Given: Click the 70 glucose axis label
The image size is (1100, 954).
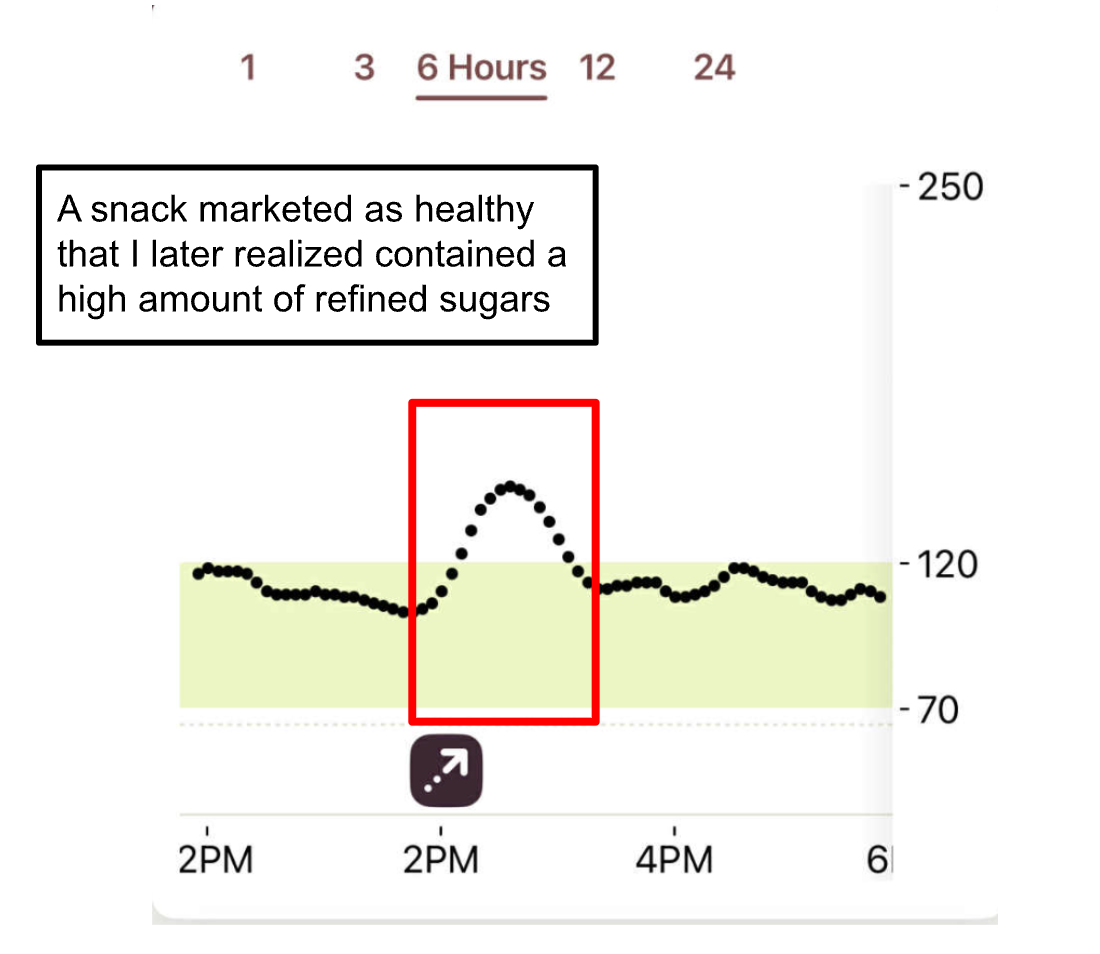Looking at the screenshot, I should coord(938,711).
